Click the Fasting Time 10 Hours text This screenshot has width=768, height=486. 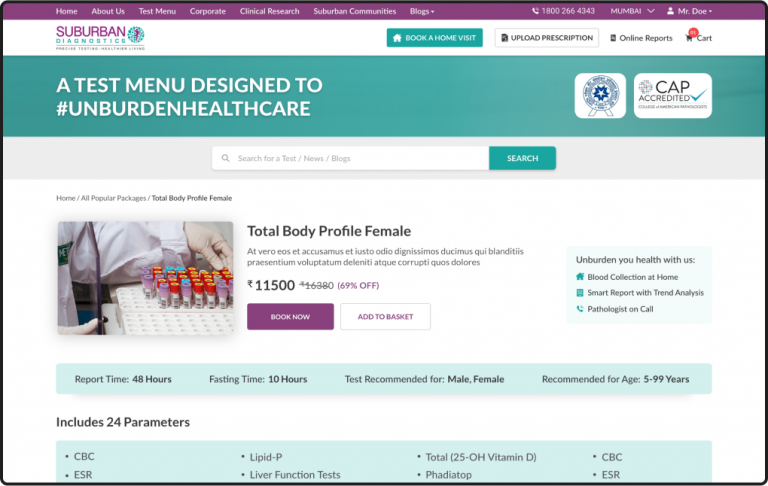258,379
